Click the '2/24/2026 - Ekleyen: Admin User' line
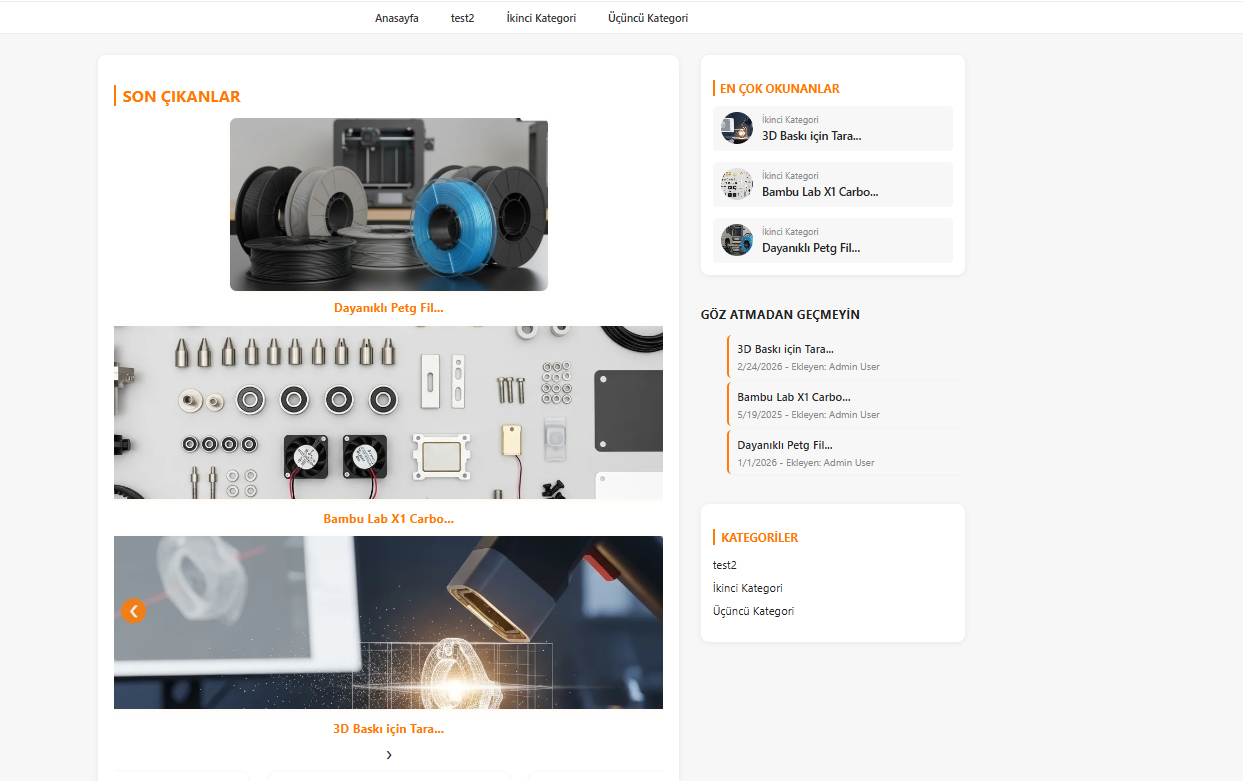The height and width of the screenshot is (781, 1243). point(809,367)
